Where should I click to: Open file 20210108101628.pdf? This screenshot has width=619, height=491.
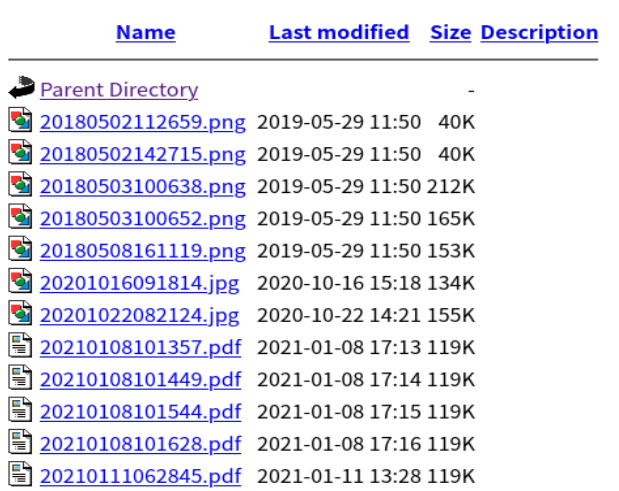141,444
